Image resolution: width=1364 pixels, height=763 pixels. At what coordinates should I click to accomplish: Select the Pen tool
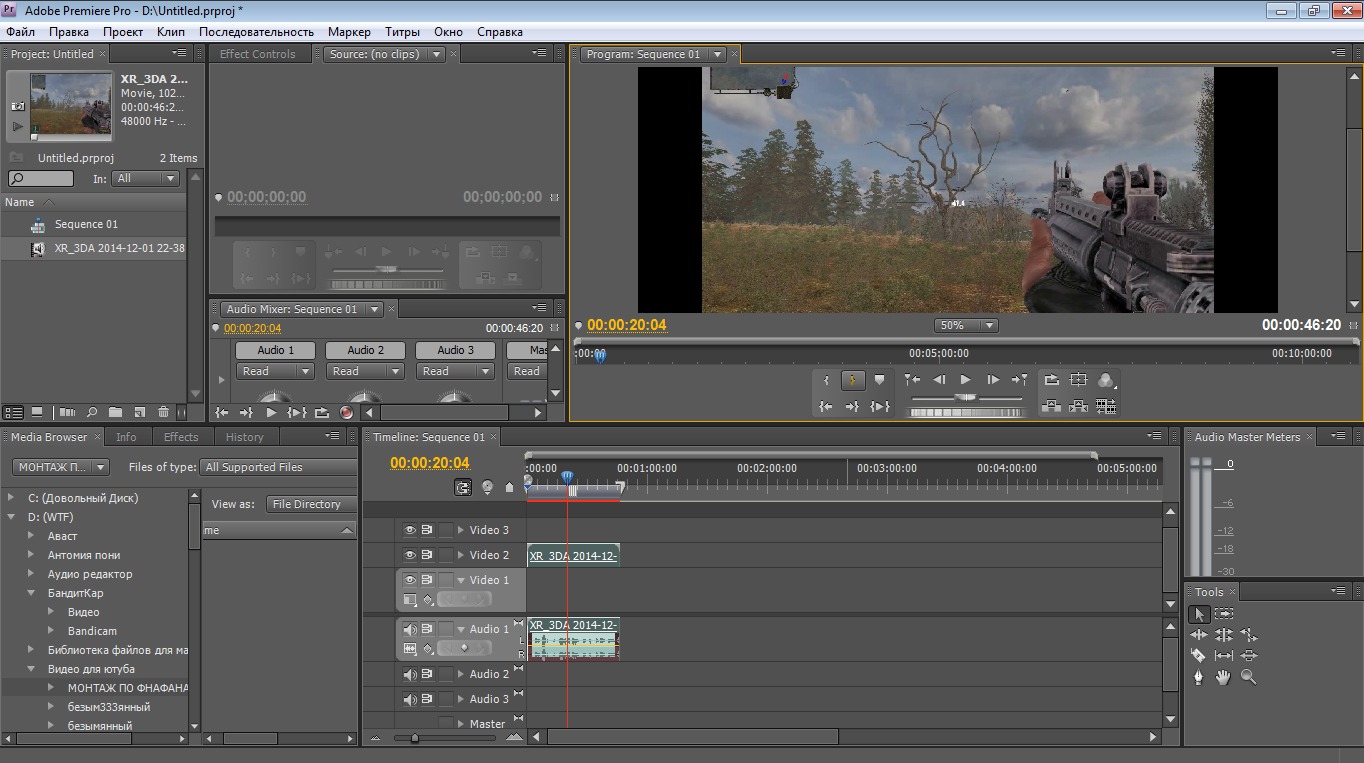coord(1199,677)
